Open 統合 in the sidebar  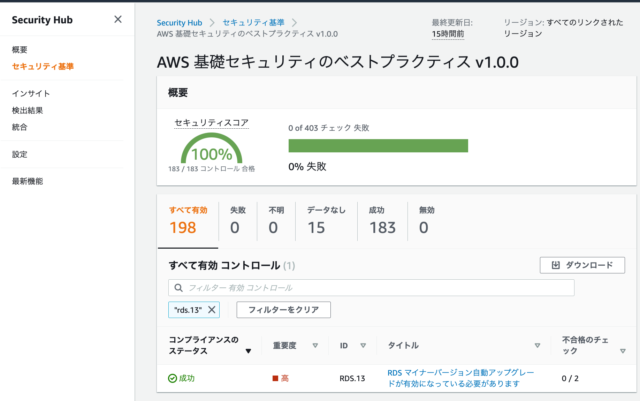click(20, 127)
